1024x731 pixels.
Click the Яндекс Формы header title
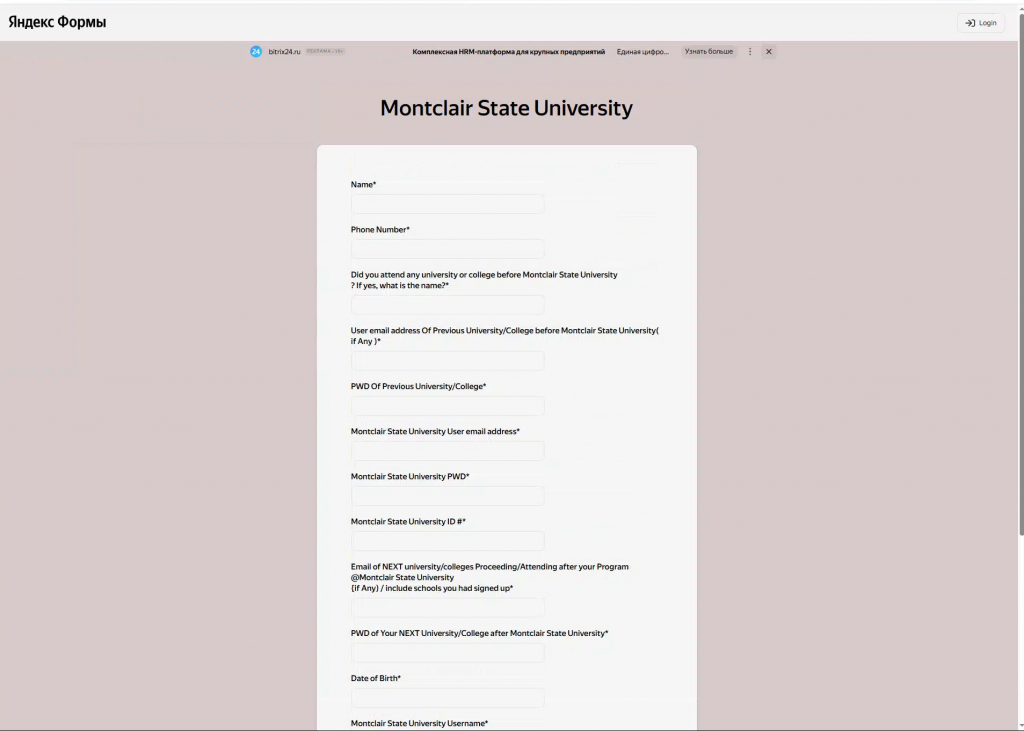(x=56, y=19)
